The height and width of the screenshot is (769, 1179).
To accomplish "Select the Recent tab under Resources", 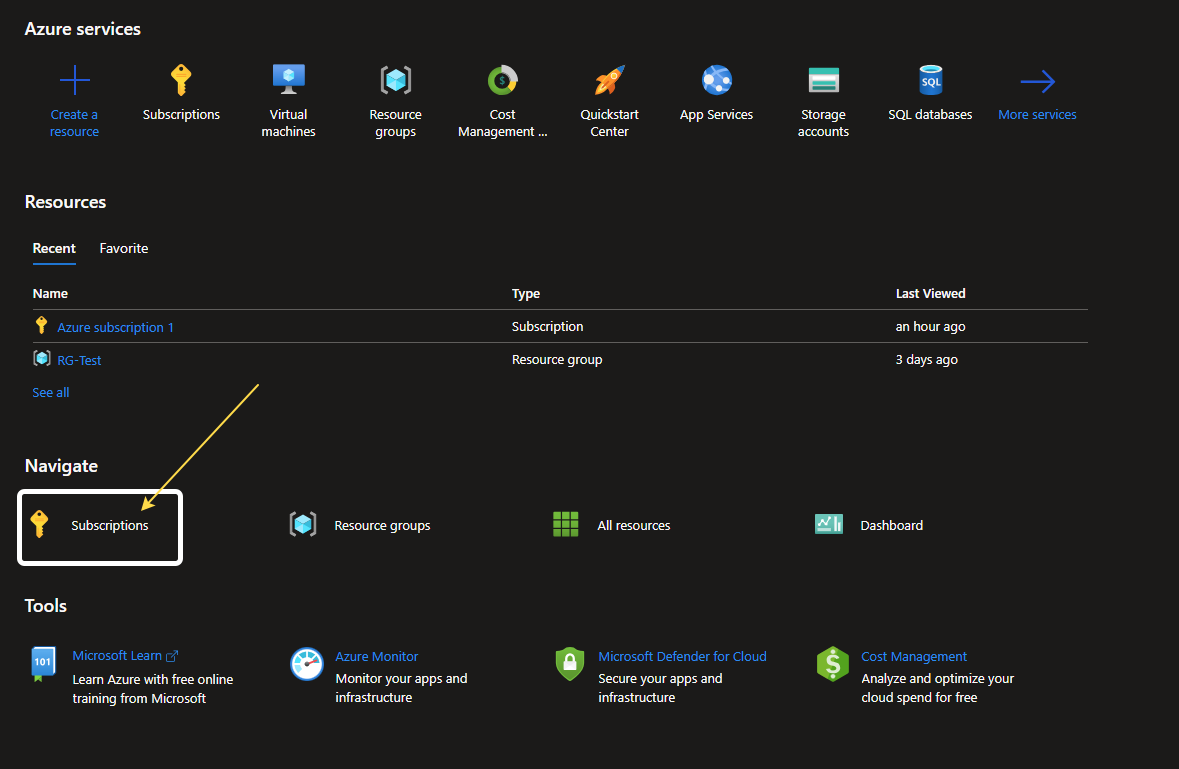I will point(54,248).
